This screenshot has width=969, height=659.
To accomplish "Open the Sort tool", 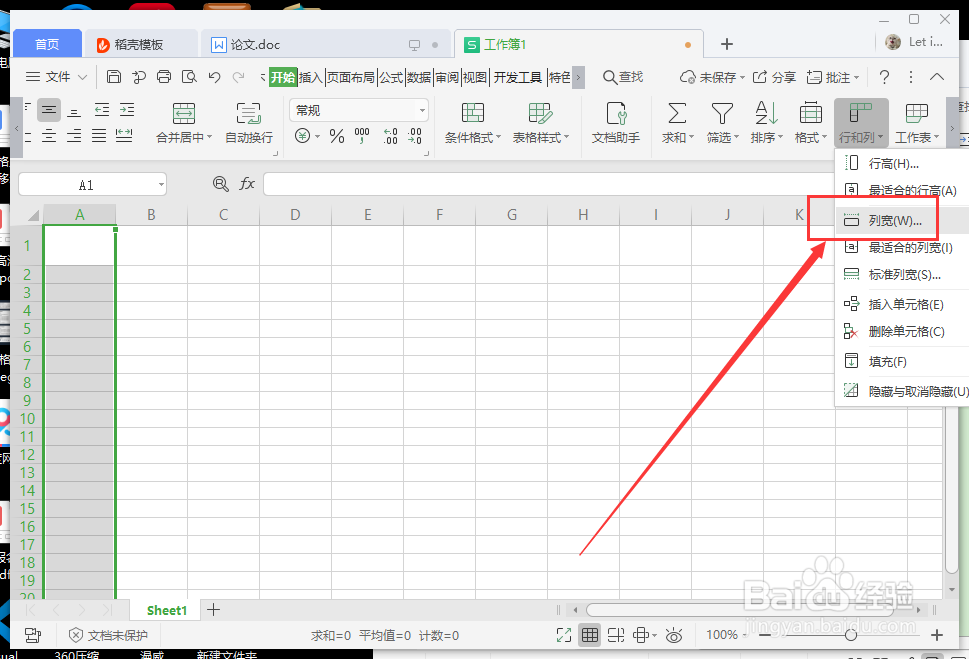I will coord(767,122).
